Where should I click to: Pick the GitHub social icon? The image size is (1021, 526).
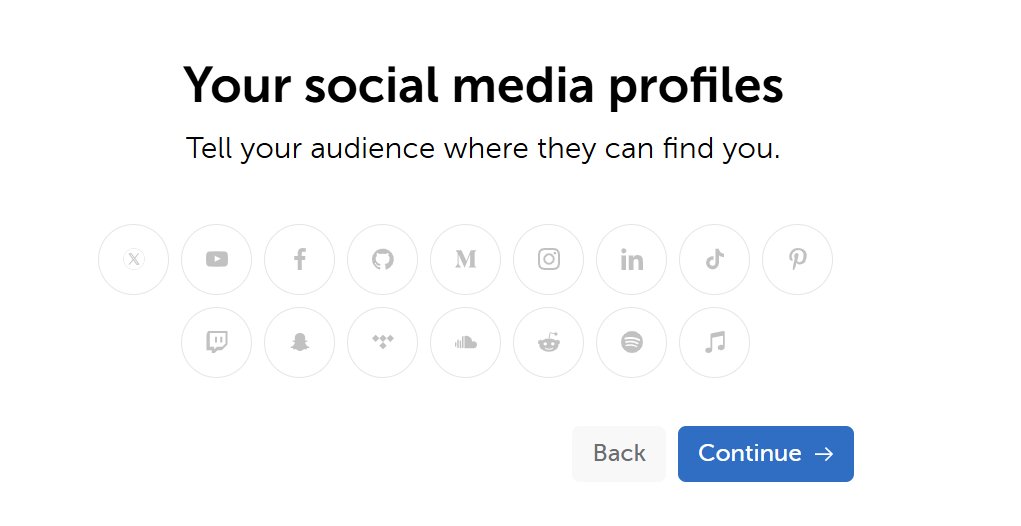click(382, 260)
